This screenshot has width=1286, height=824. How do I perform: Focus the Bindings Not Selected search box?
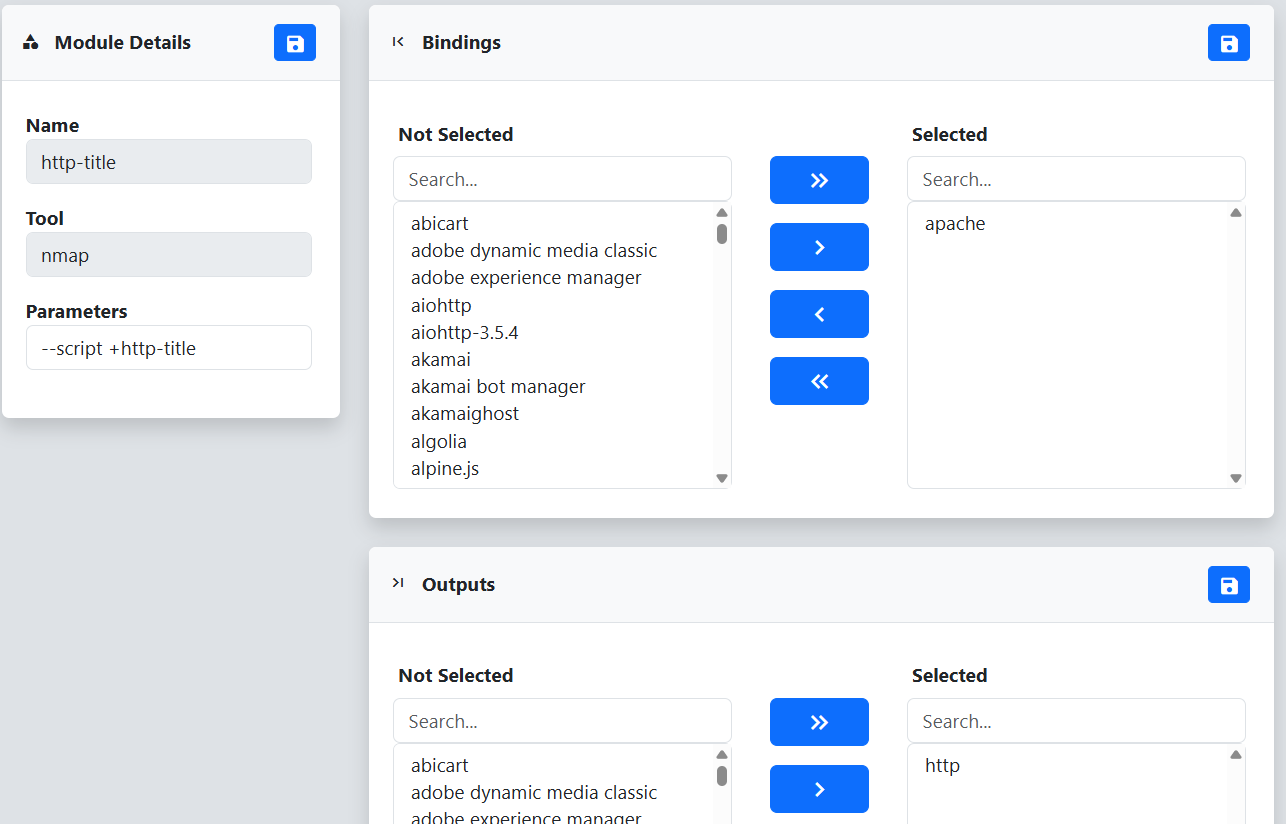[562, 179]
